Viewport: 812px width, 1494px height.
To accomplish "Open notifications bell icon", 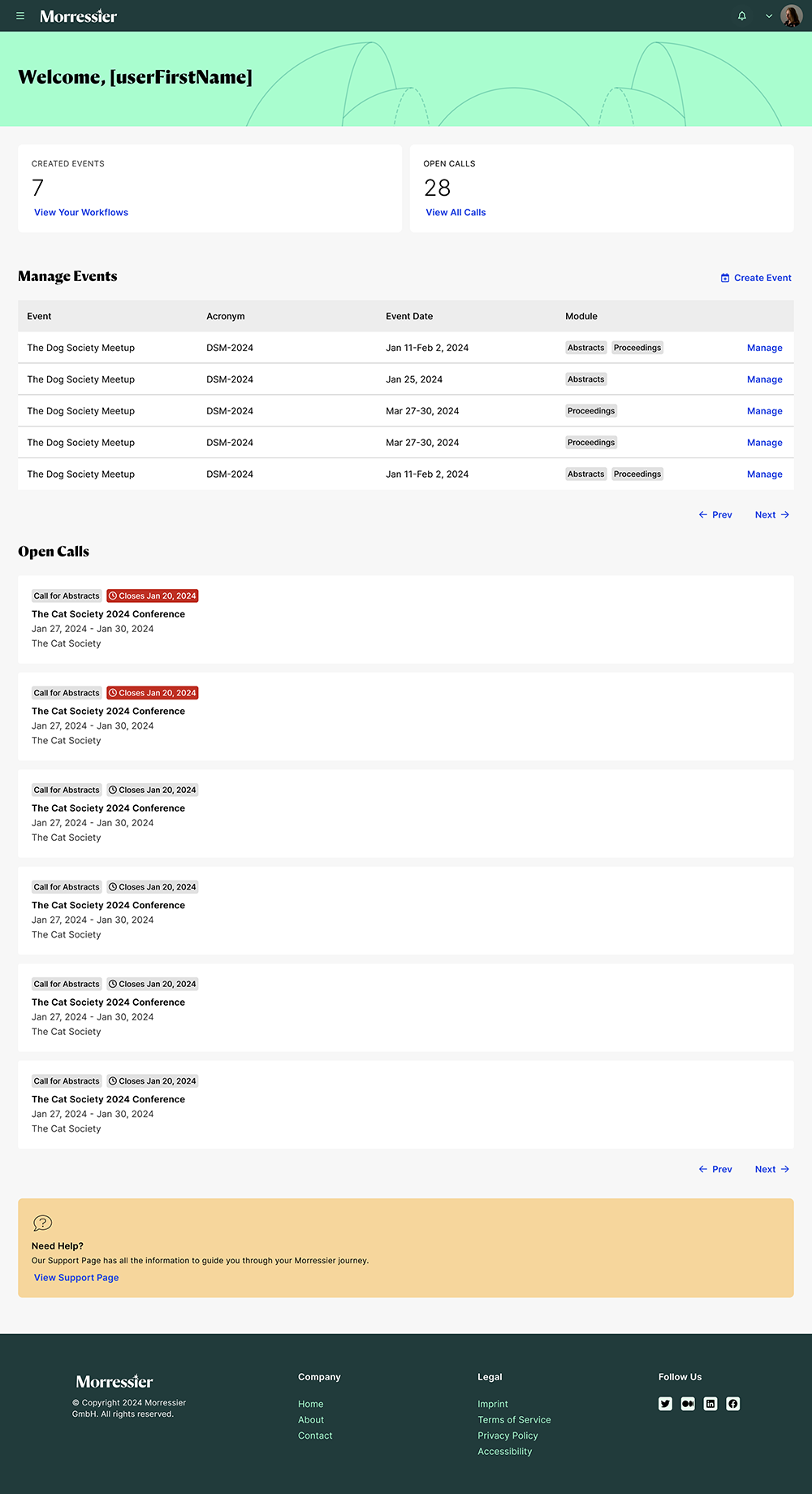I will tap(741, 15).
